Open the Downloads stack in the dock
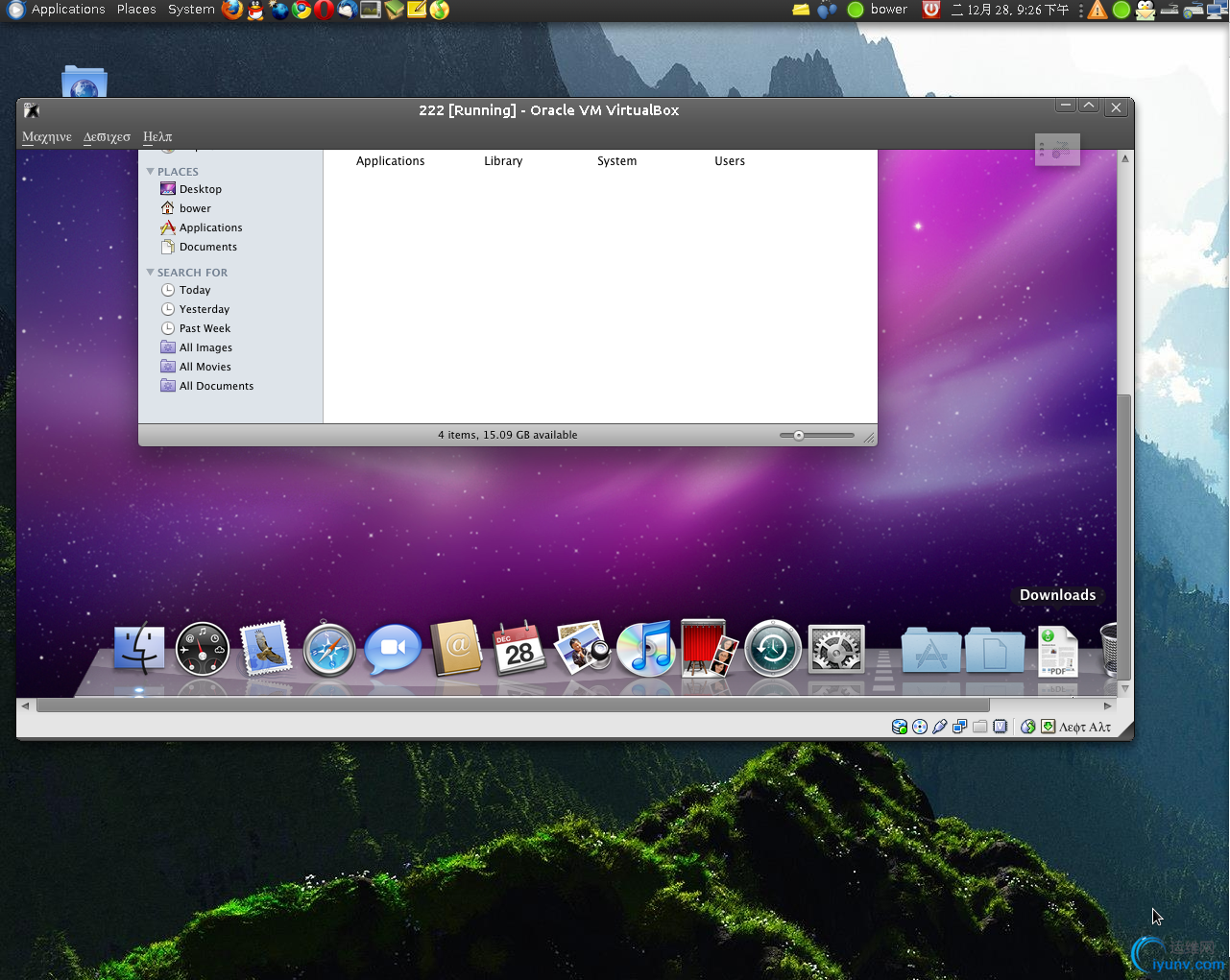1230x980 pixels. pos(1058,653)
